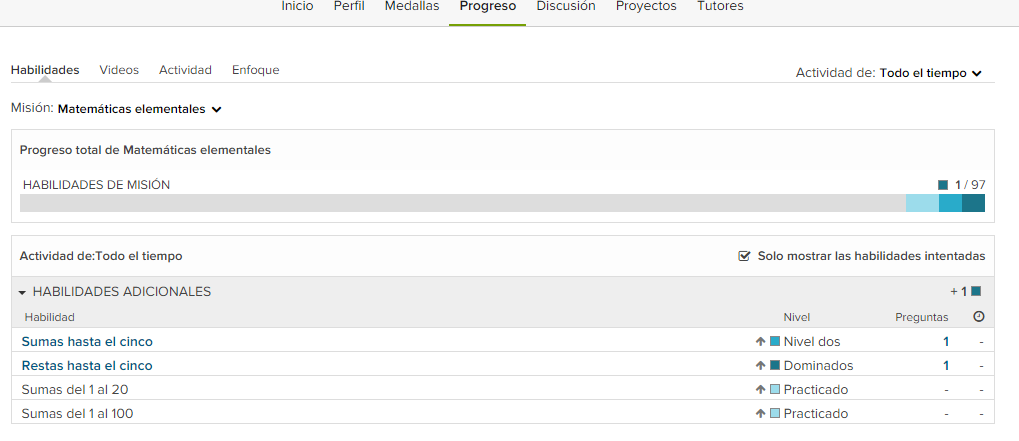This screenshot has height=441, width=1019.
Task: Click mastered square icon next to 1 / 97
Action: point(943,185)
